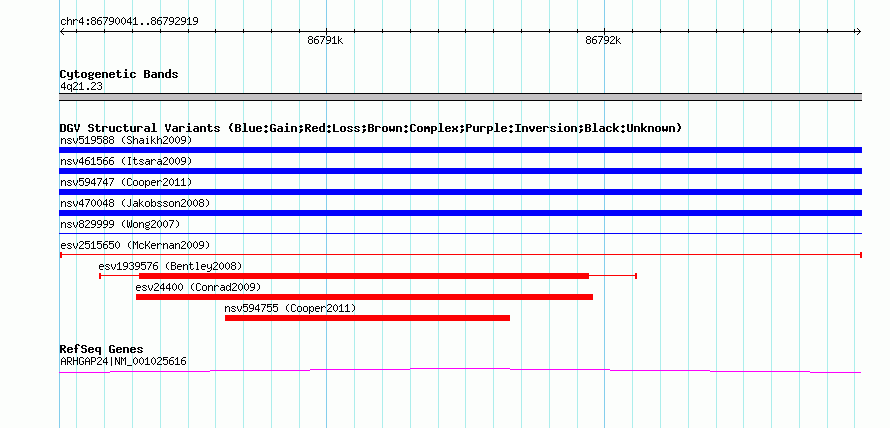
Task: Click the esv2515650 (McKernan2009) label
Action: pos(135,245)
